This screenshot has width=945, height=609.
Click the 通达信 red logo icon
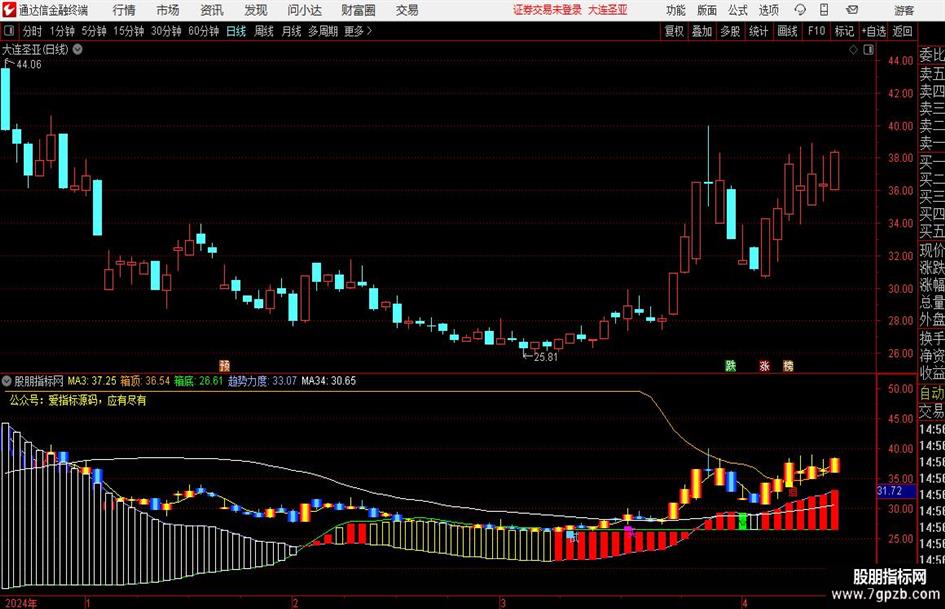[9, 10]
